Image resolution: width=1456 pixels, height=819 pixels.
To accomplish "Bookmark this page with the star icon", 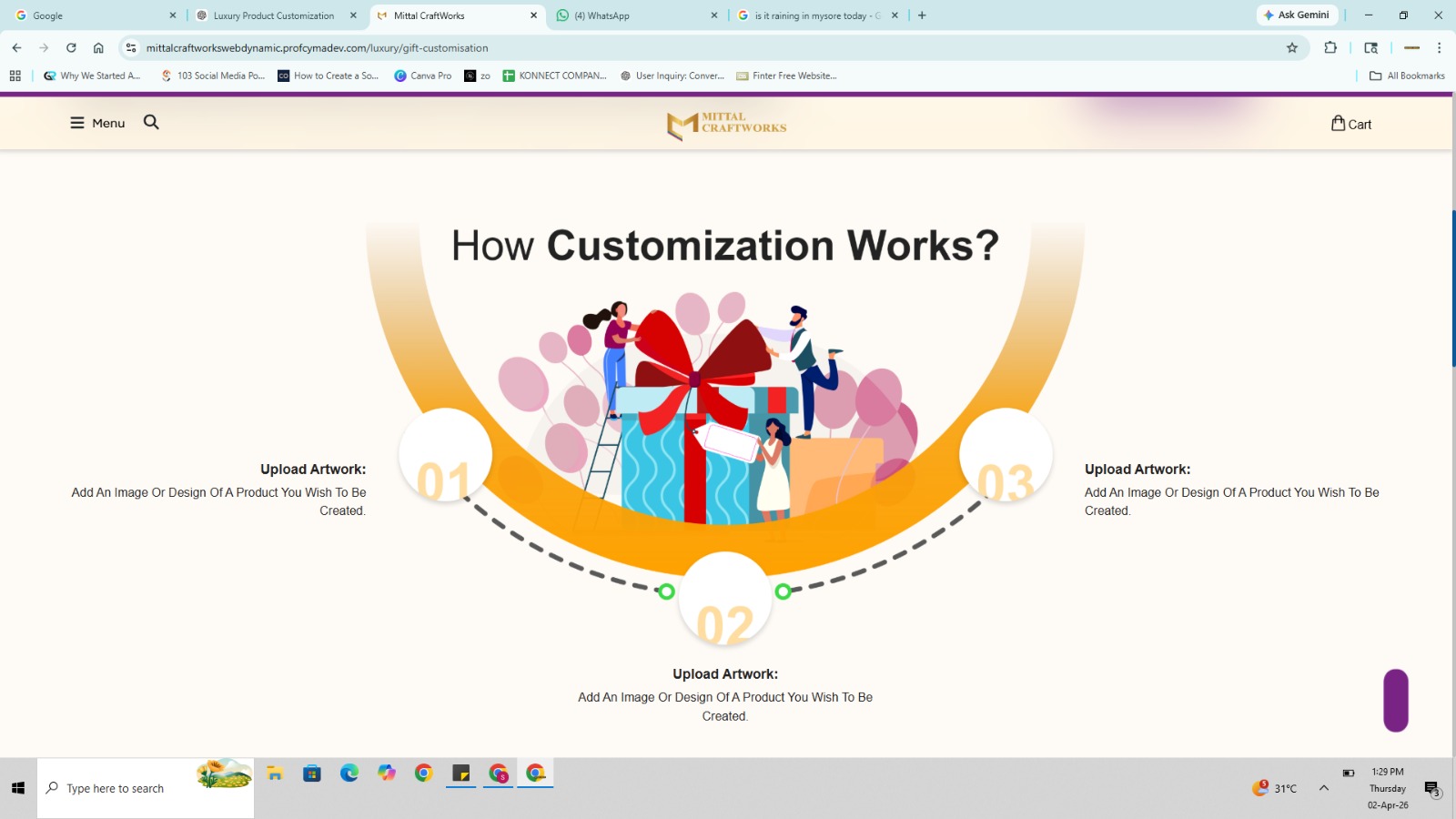I will pyautogui.click(x=1291, y=48).
